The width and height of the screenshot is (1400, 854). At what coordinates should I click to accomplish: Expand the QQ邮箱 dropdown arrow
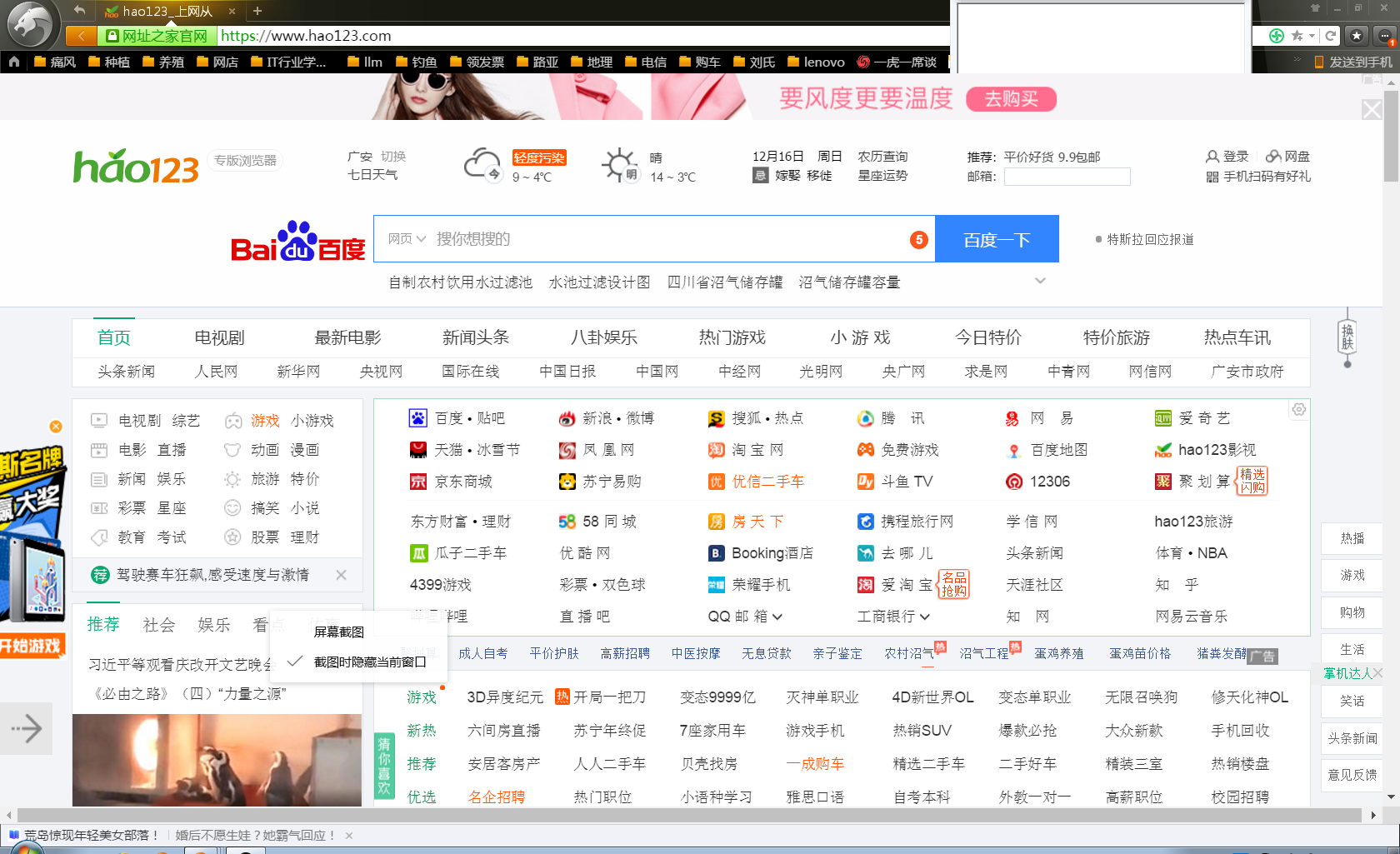[x=777, y=617]
